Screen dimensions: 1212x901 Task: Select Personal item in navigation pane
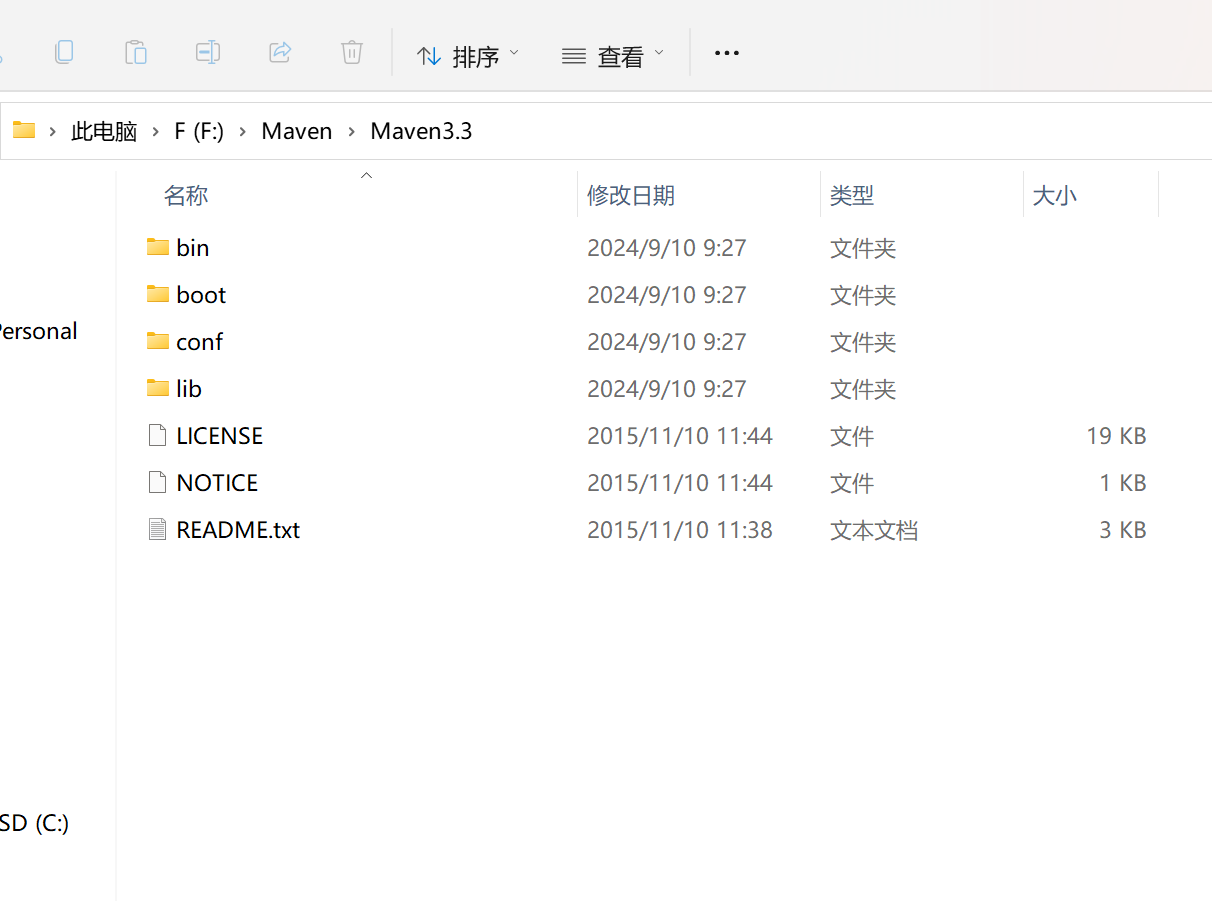38,331
